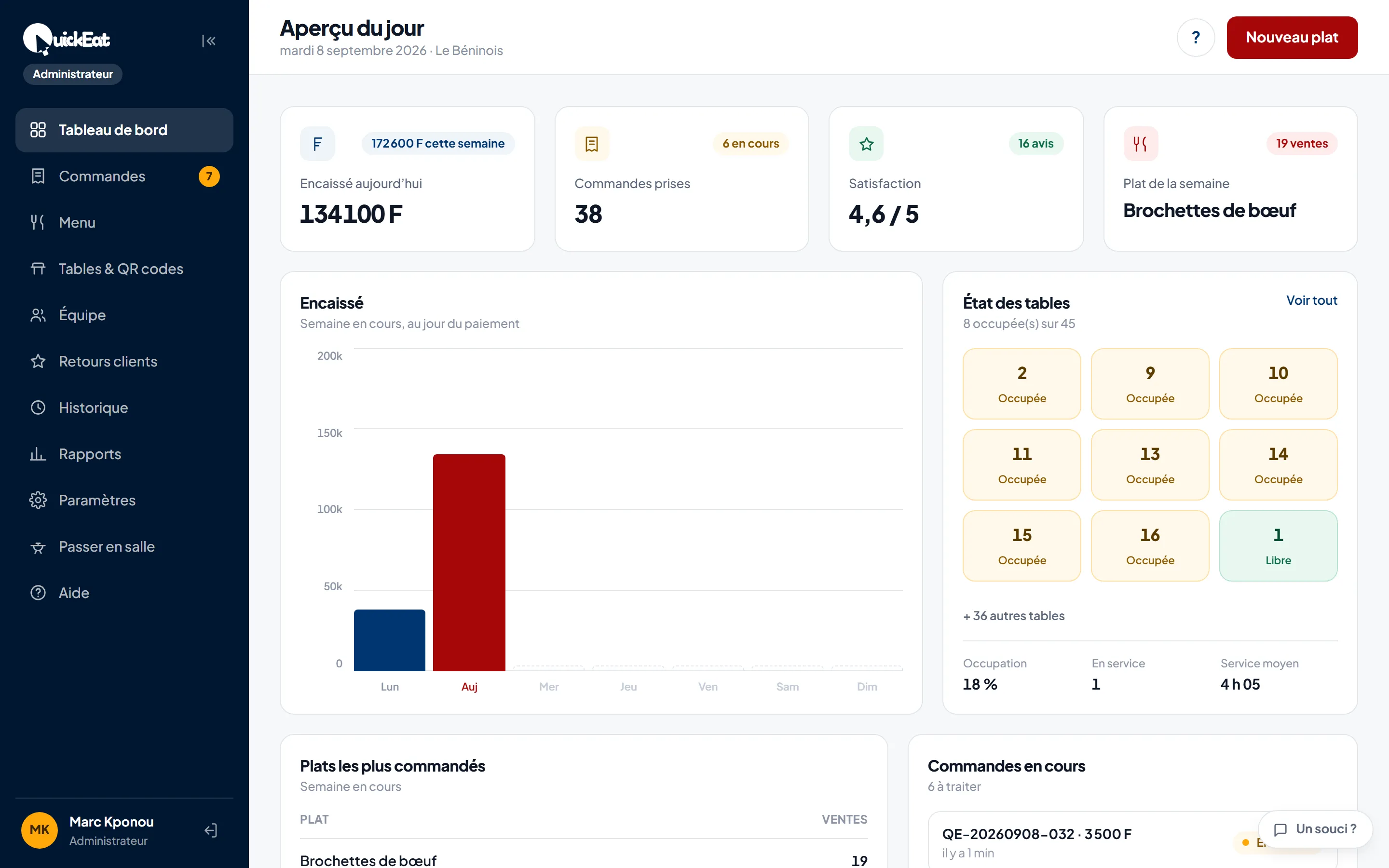
Task: Click the Commandes badge showing 7
Action: click(x=209, y=176)
